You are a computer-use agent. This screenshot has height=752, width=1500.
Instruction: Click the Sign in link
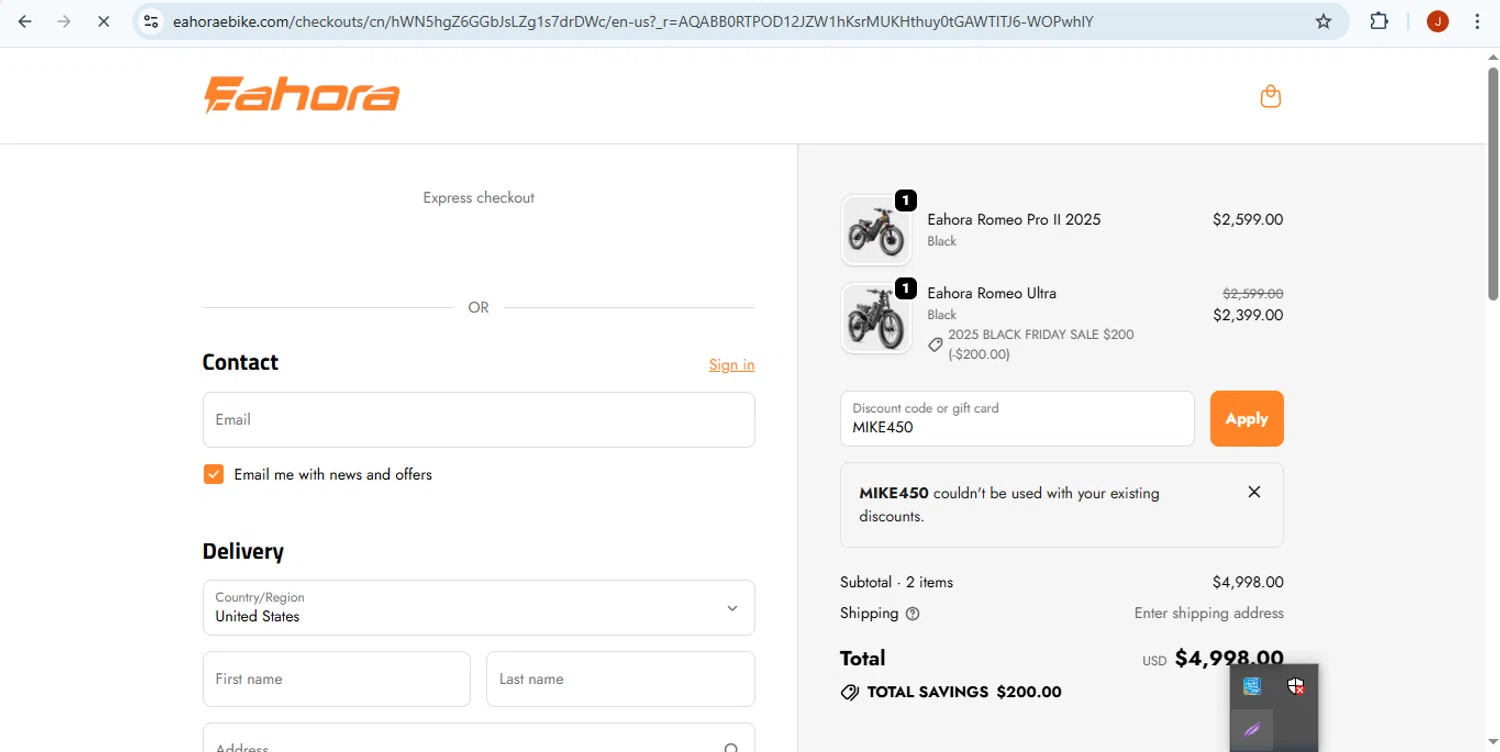click(x=732, y=365)
